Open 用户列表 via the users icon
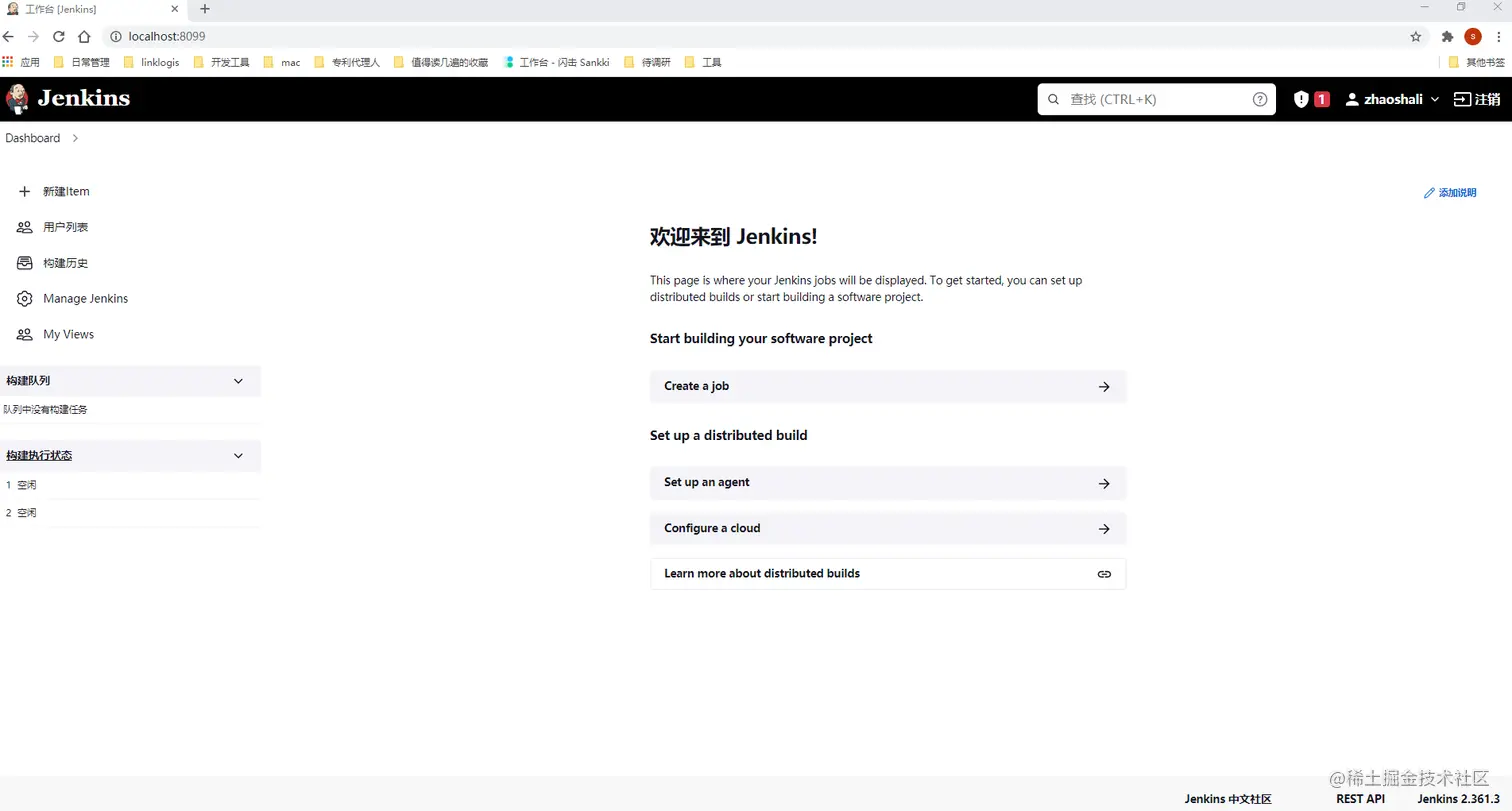The width and height of the screenshot is (1512, 811). tap(24, 227)
